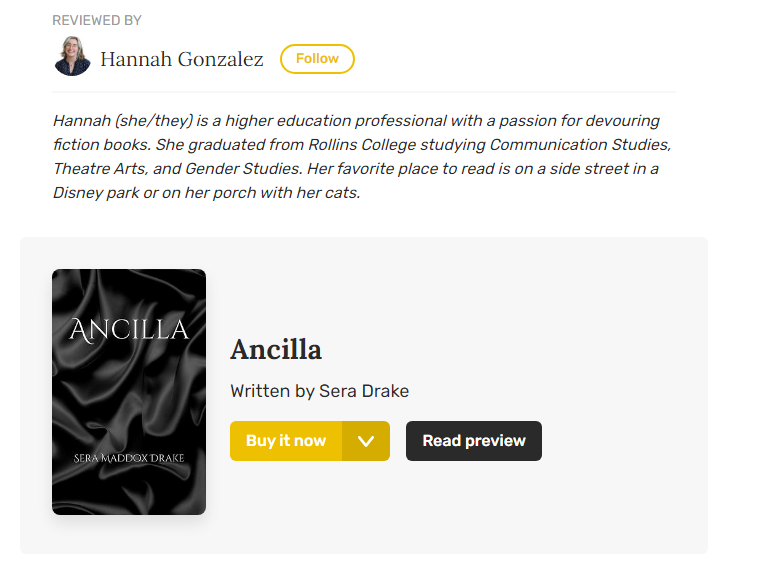Image resolution: width=758 pixels, height=572 pixels.
Task: Click the Written by Sera Drake line
Action: coord(320,391)
